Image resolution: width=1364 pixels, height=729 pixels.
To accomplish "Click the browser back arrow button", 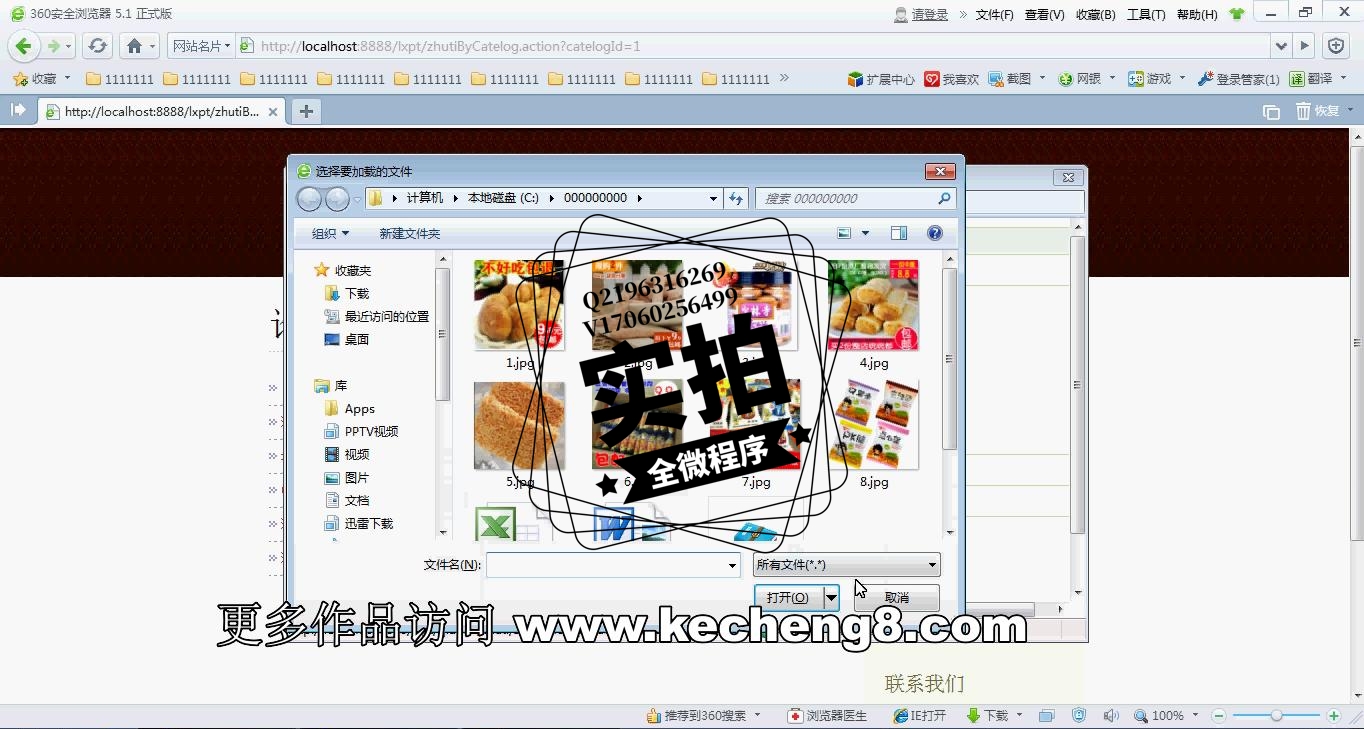I will pos(24,46).
